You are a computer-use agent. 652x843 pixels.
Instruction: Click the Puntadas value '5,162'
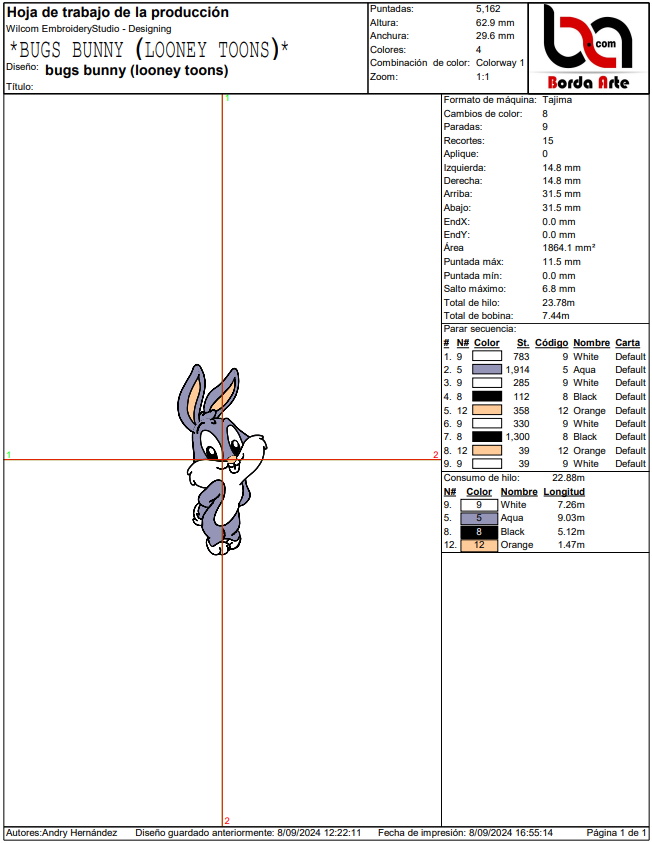(x=488, y=9)
